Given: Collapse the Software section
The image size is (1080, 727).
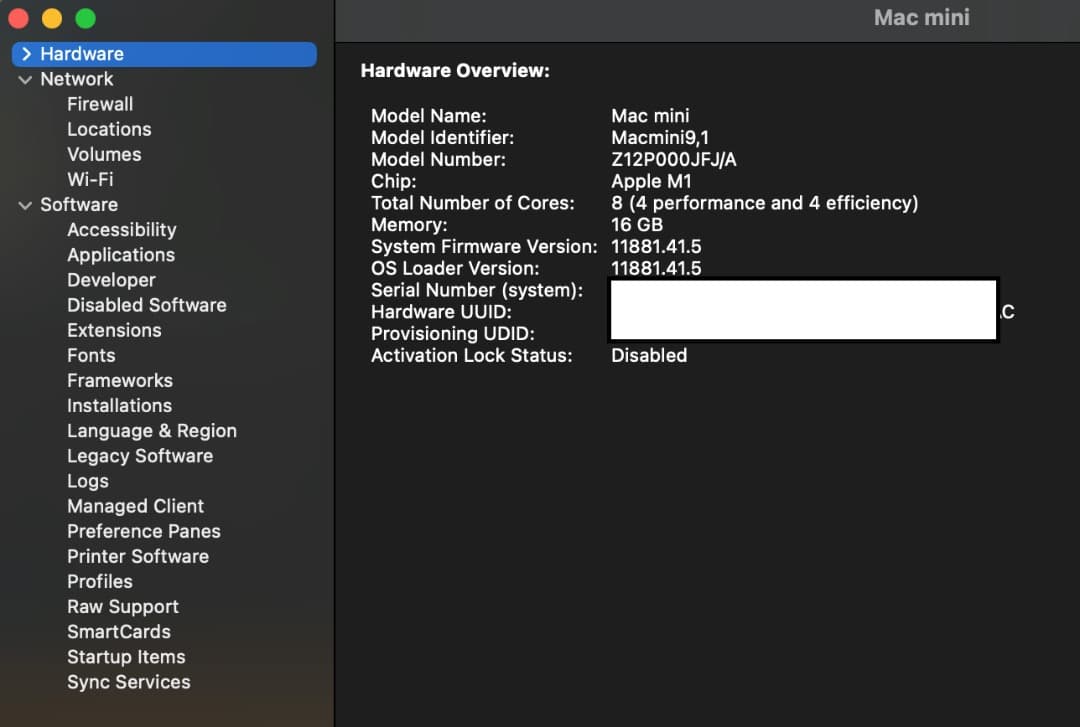Looking at the screenshot, I should pos(24,204).
